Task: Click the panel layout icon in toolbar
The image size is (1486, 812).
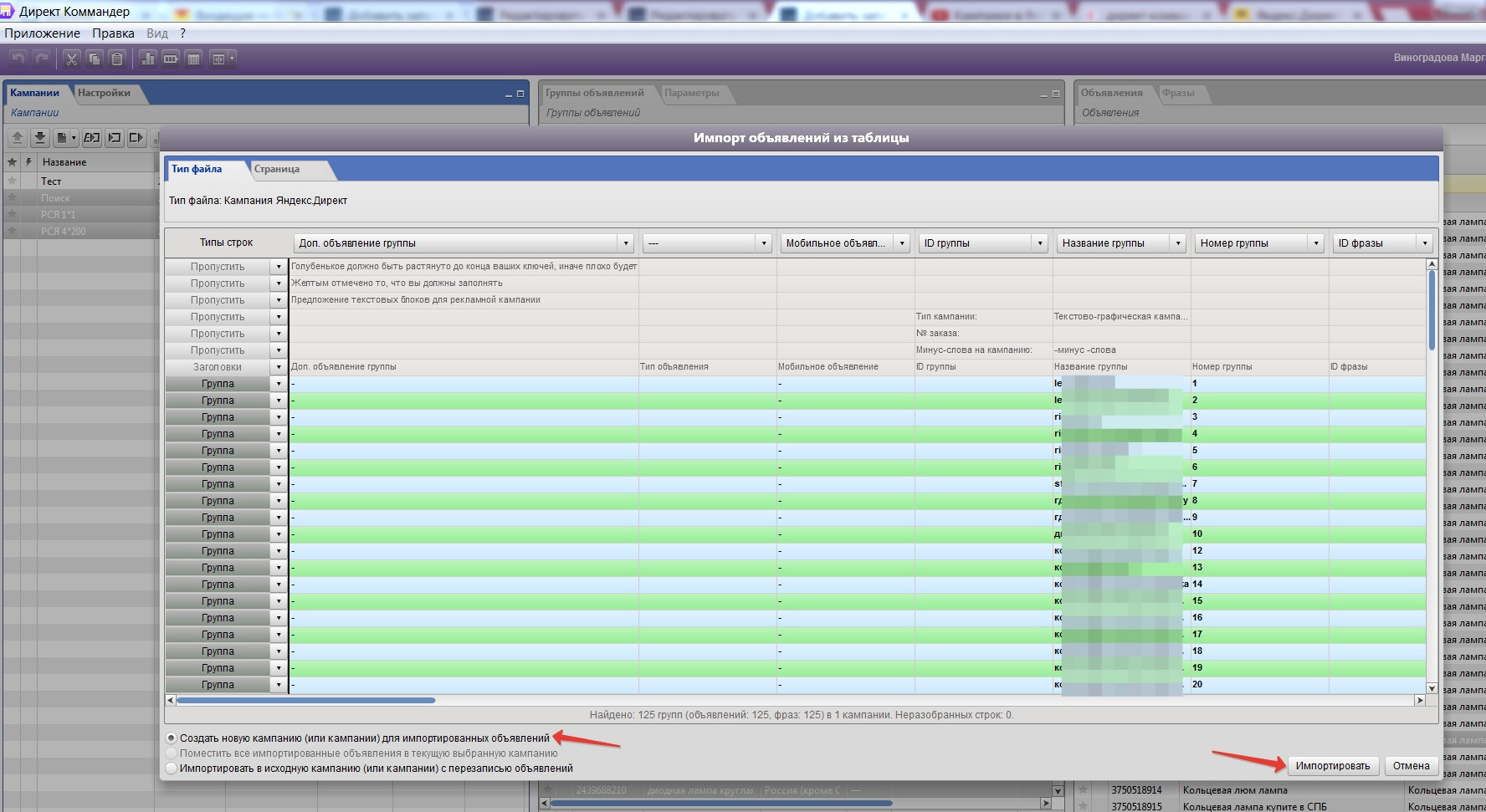Action: 218,59
